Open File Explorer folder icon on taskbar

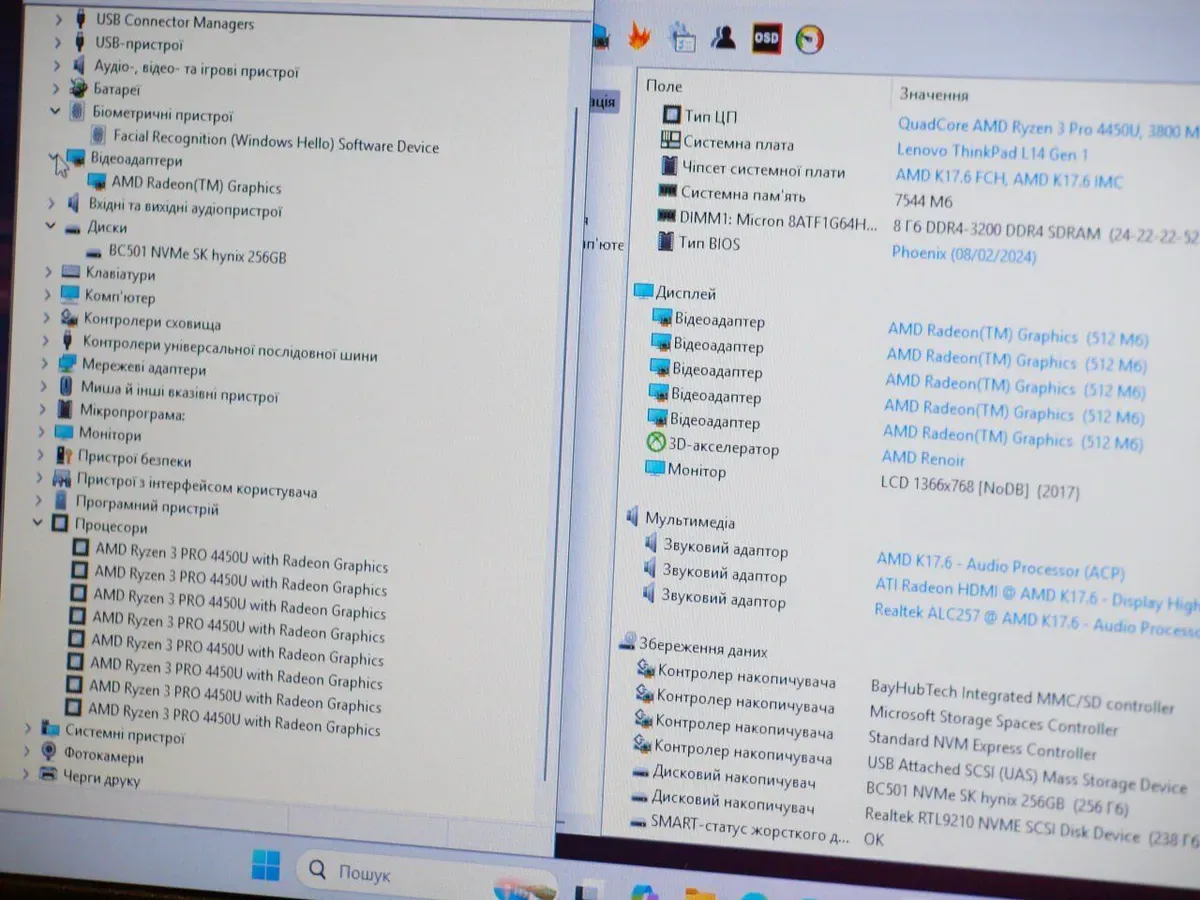699,893
